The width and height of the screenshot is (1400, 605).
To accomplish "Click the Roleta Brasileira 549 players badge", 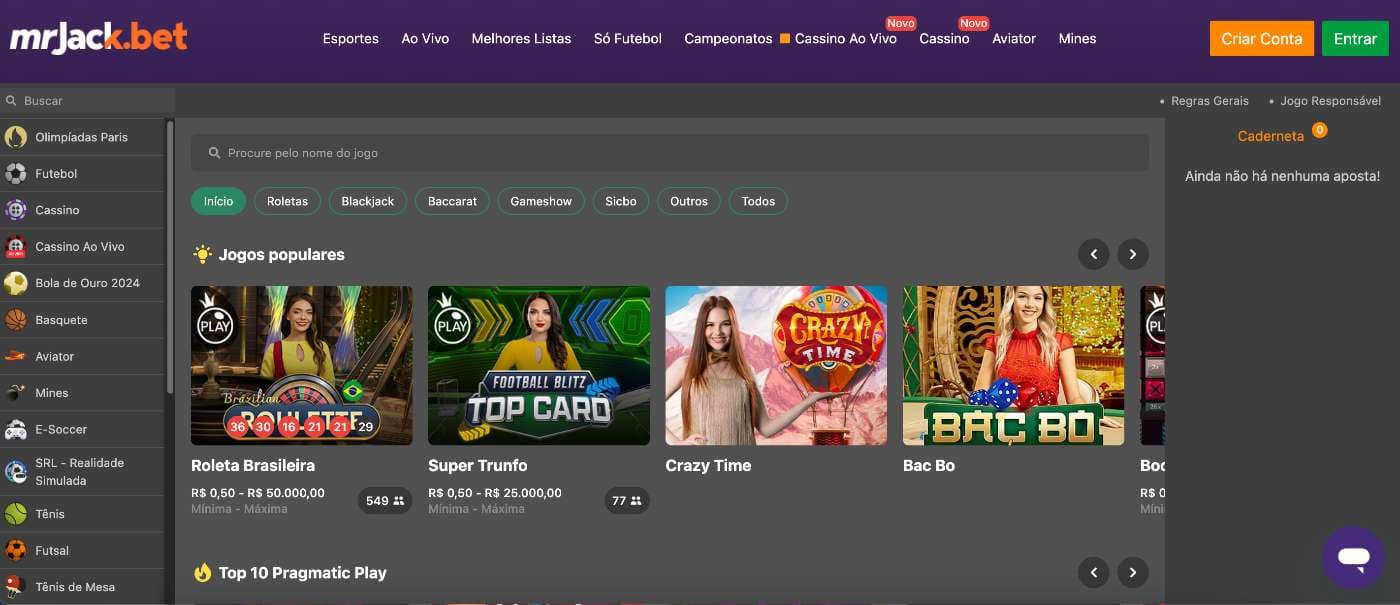I will [x=385, y=501].
